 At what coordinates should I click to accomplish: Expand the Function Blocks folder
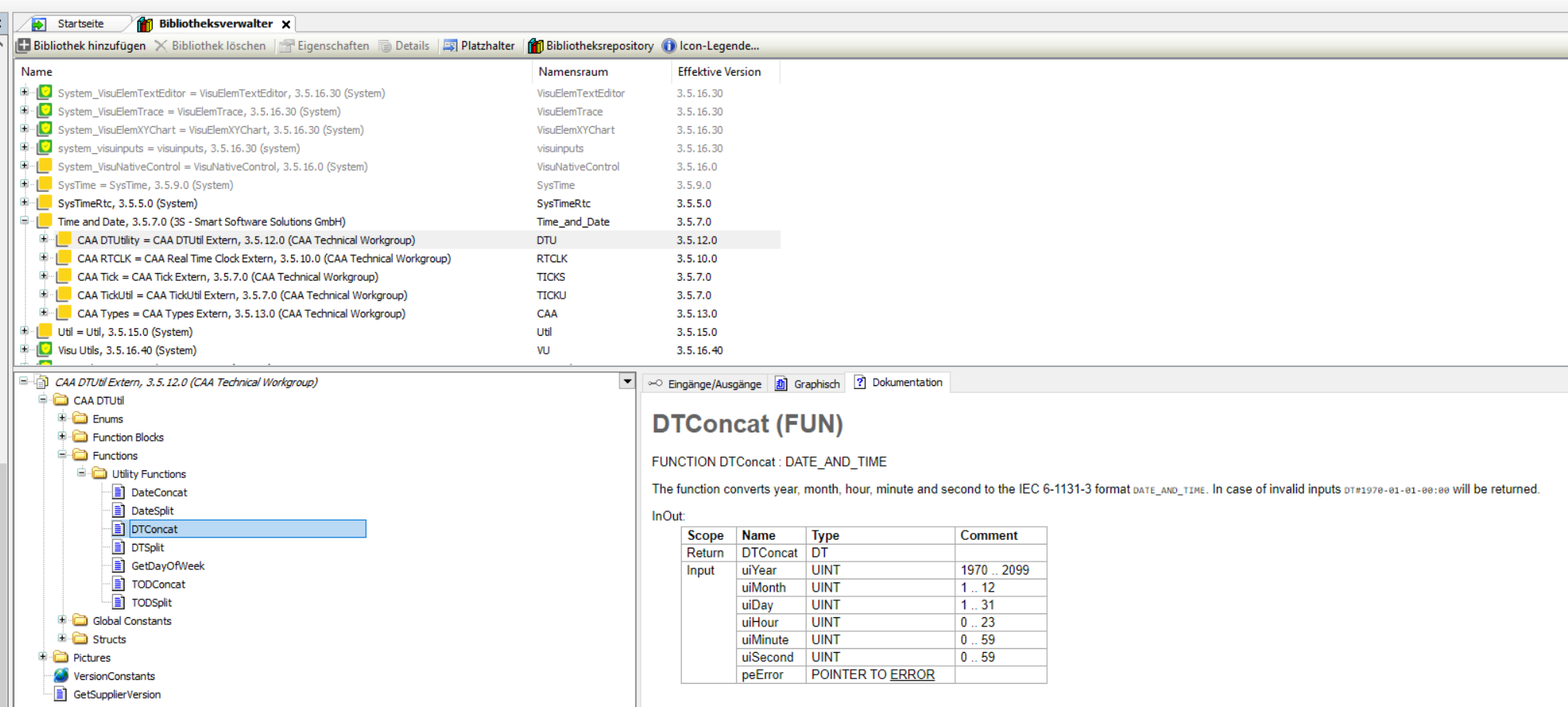(63, 436)
